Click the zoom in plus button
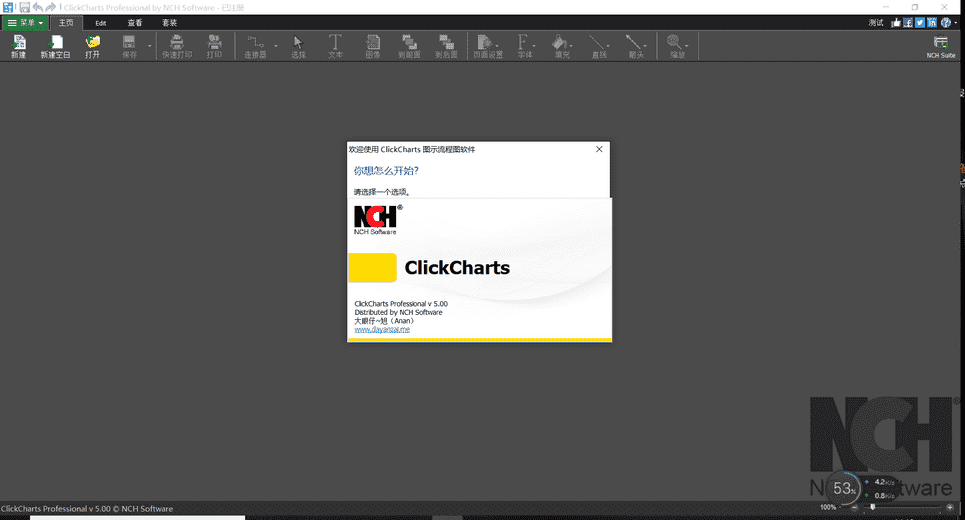This screenshot has height=520, width=965. (x=950, y=507)
